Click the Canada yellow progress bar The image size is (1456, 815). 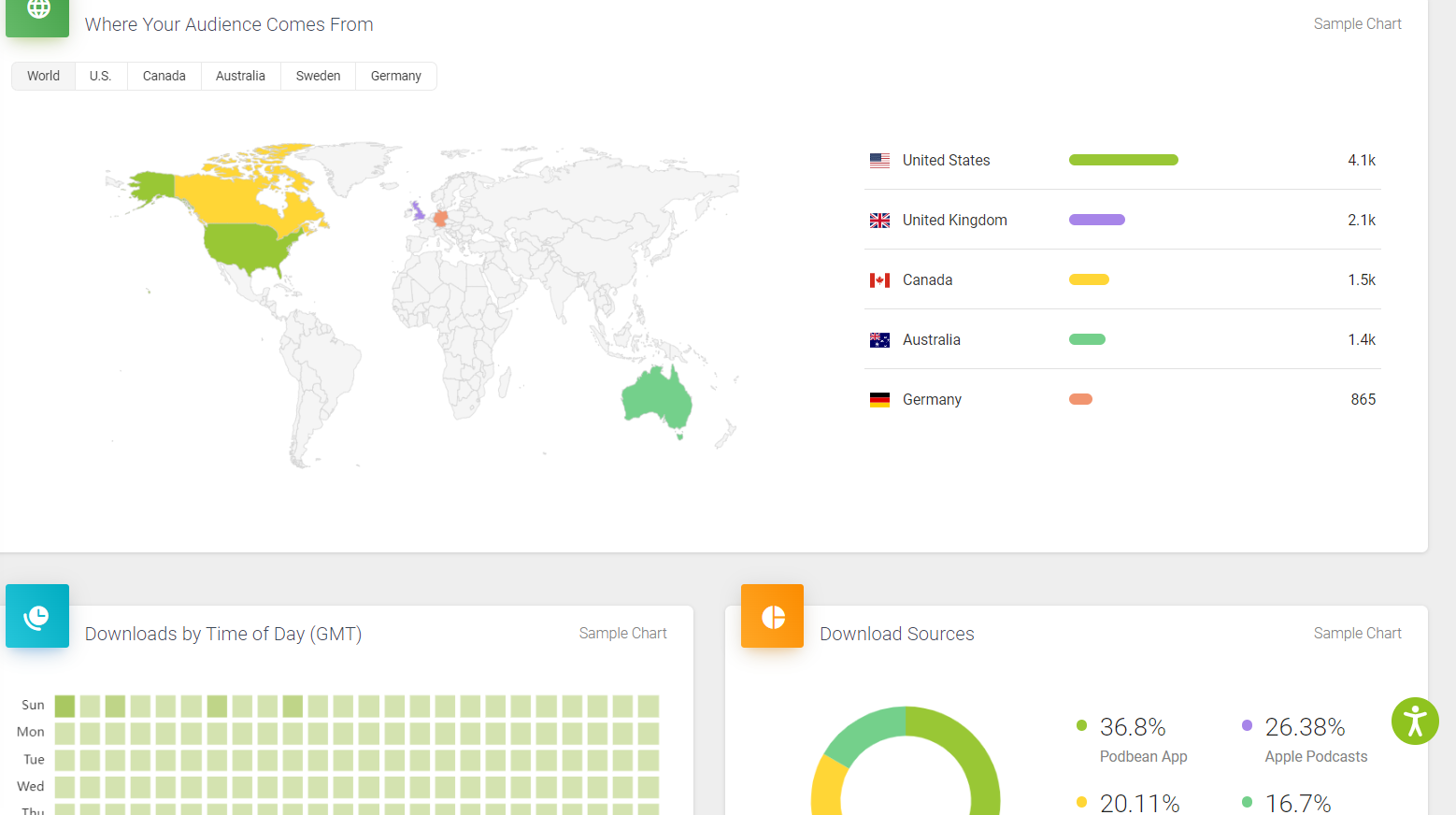pyautogui.click(x=1089, y=279)
